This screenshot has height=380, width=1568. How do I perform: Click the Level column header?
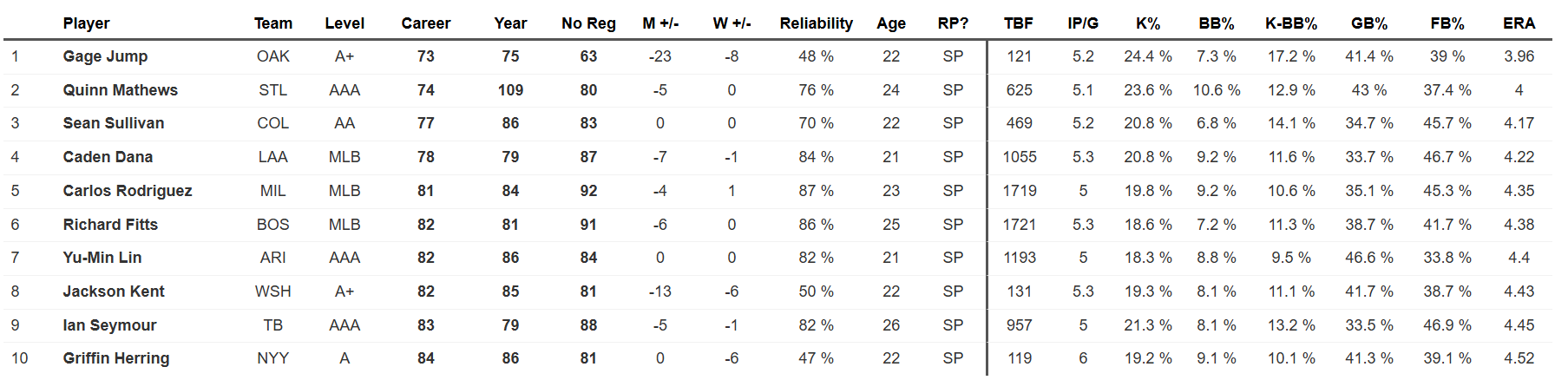pyautogui.click(x=344, y=23)
